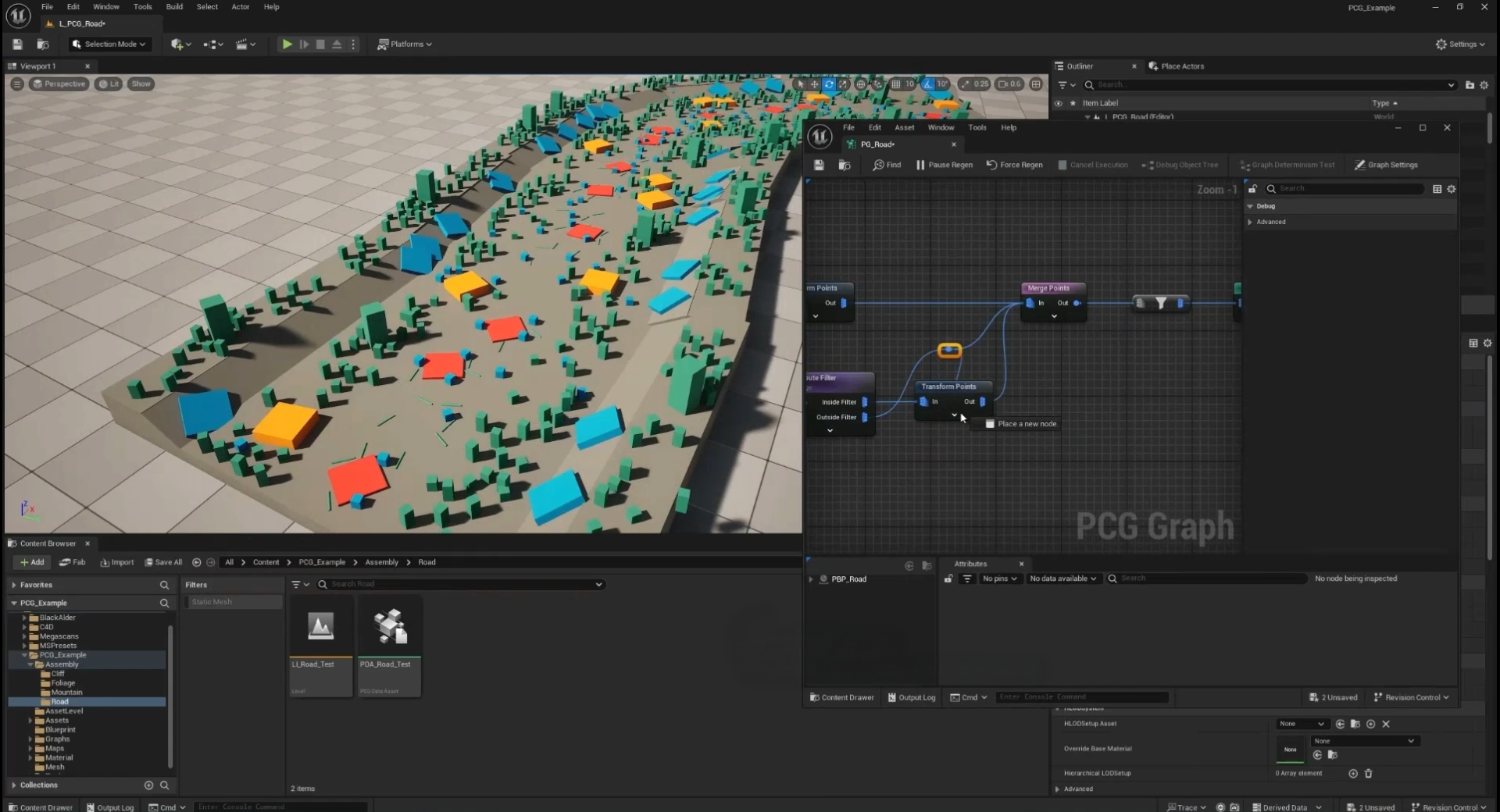Open the camera speed 0.6 setting

1009,84
